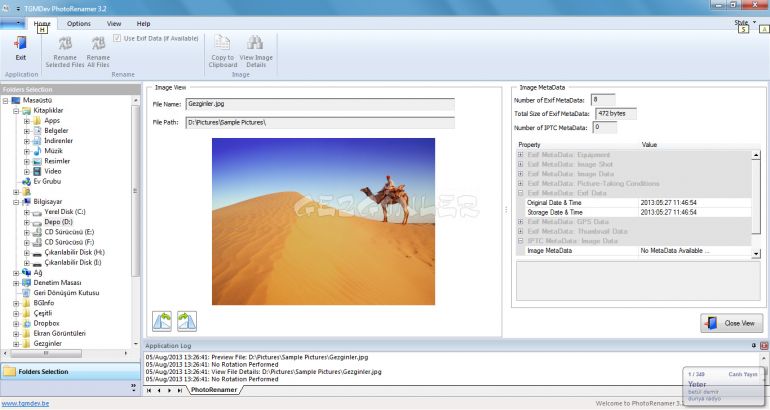The width and height of the screenshot is (770, 410).
Task: Expand the Apps folder node
Action: (27, 121)
